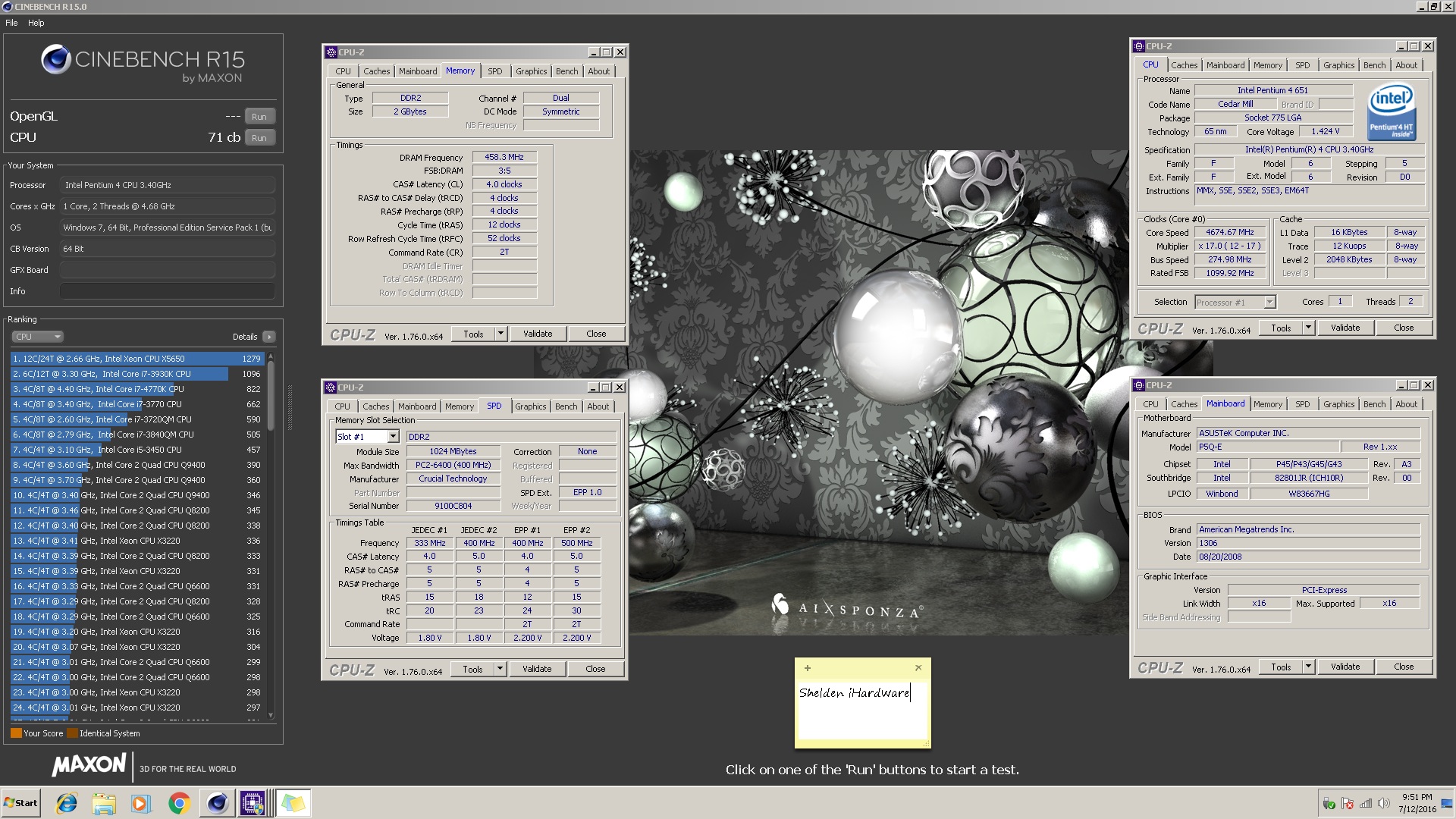Open the Cinebench Help menu
The width and height of the screenshot is (1456, 819).
pos(36,23)
